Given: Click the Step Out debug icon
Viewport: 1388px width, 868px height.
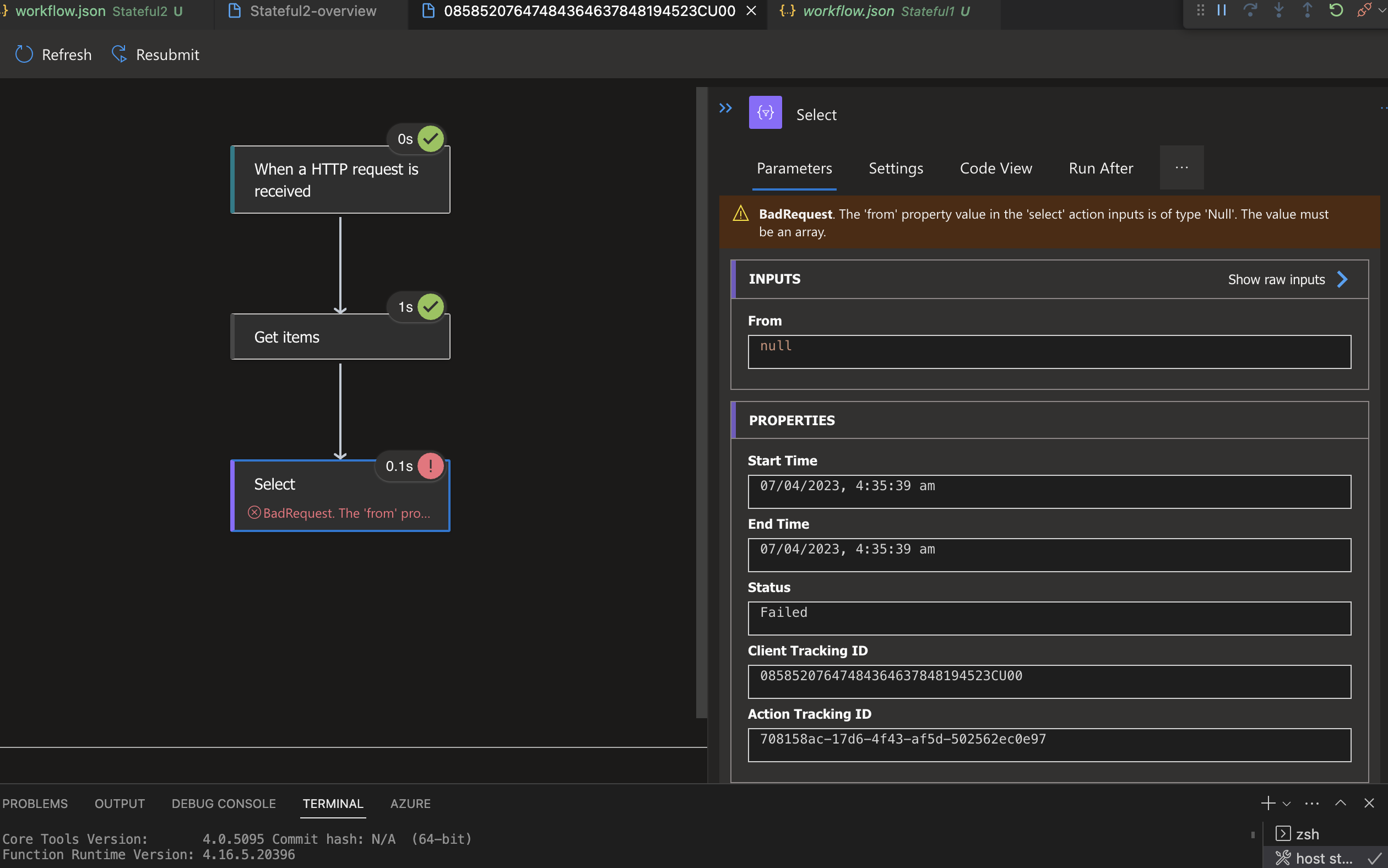Looking at the screenshot, I should coord(1308,10).
